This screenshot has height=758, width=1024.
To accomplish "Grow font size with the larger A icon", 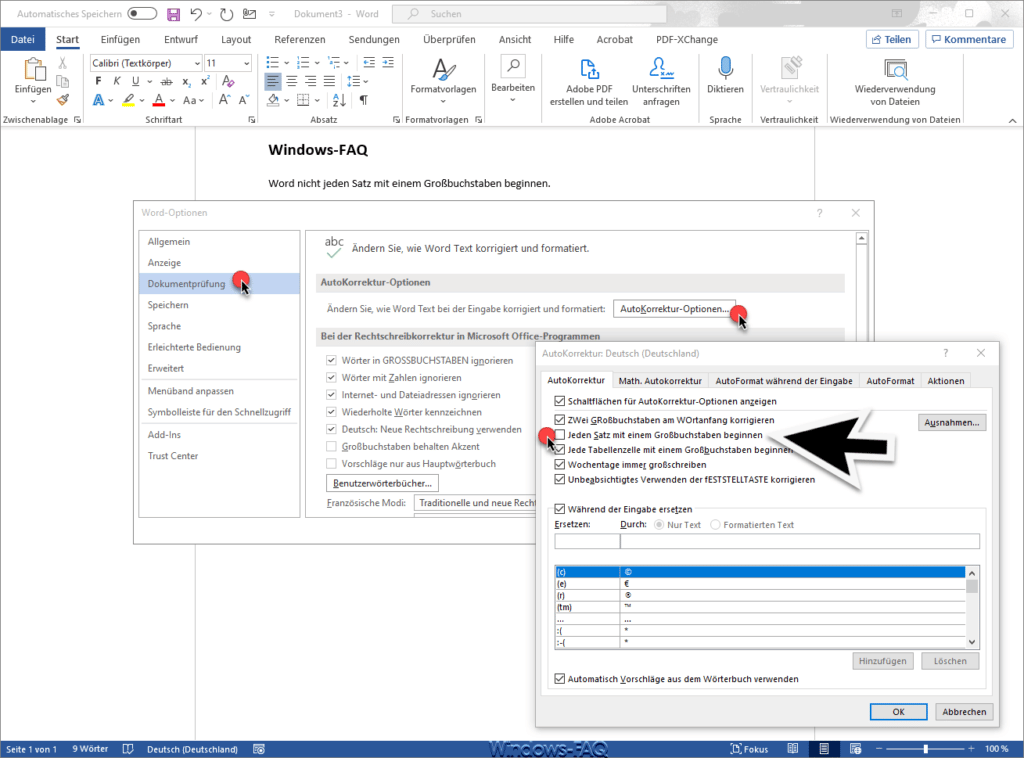I will pos(224,100).
